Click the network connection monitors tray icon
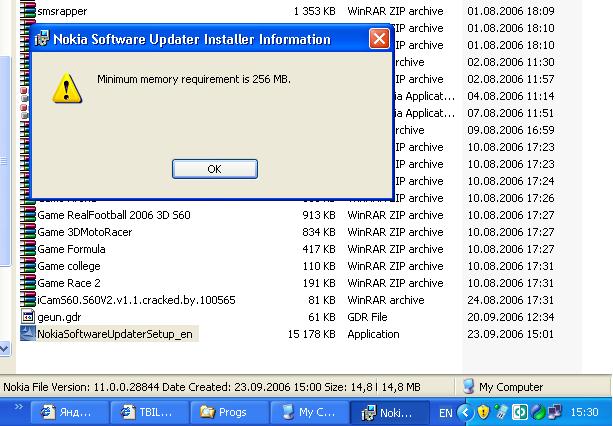The image size is (613, 426). coord(555,412)
